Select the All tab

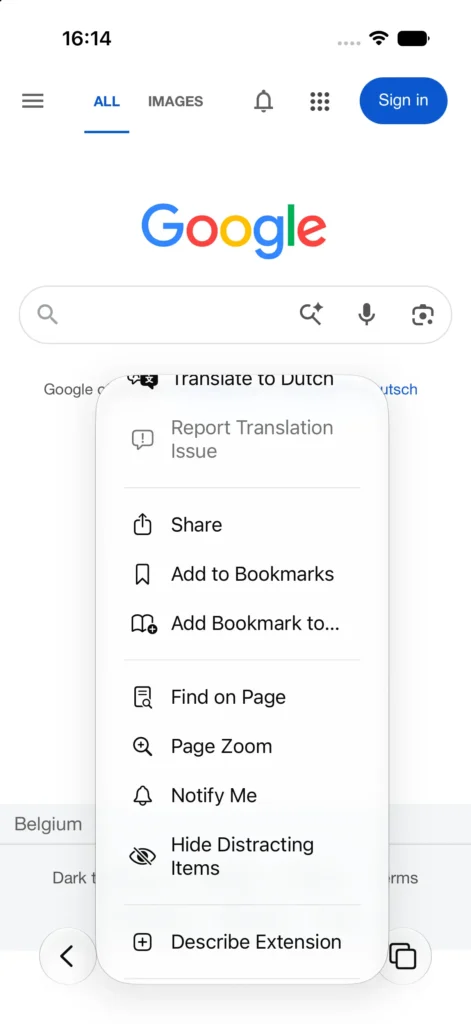pos(106,101)
